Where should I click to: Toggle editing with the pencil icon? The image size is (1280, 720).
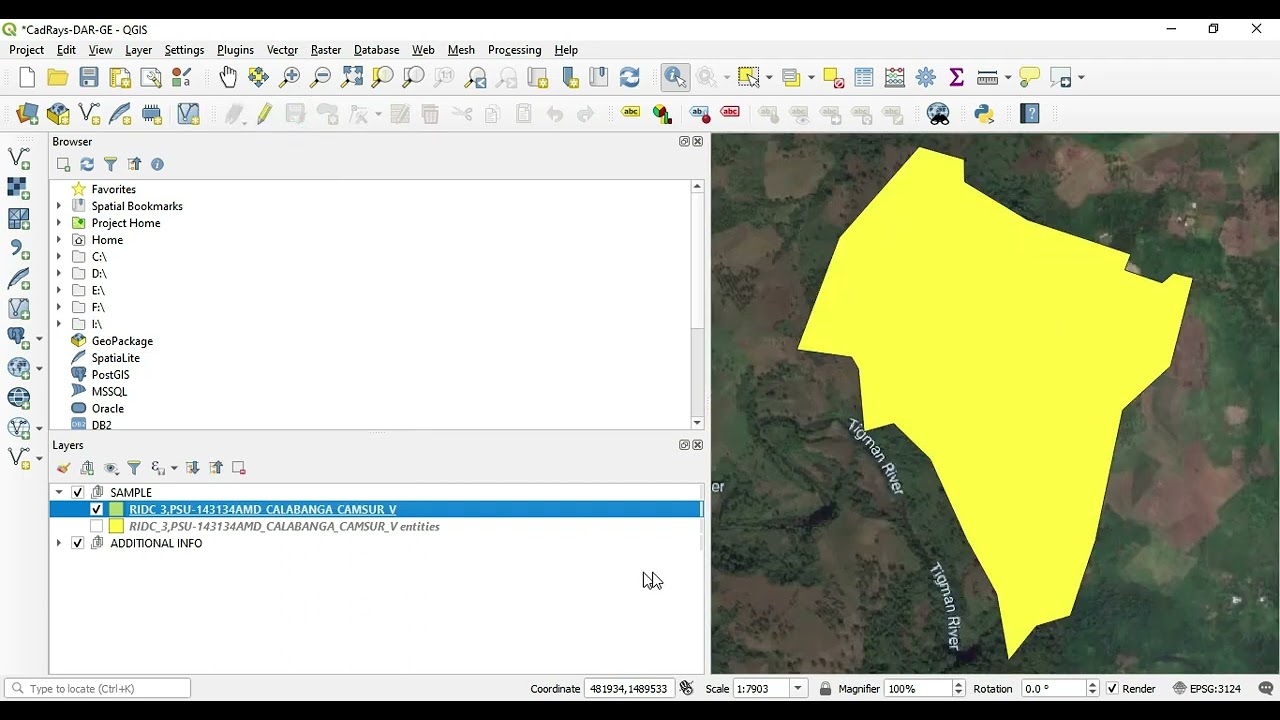click(x=264, y=114)
